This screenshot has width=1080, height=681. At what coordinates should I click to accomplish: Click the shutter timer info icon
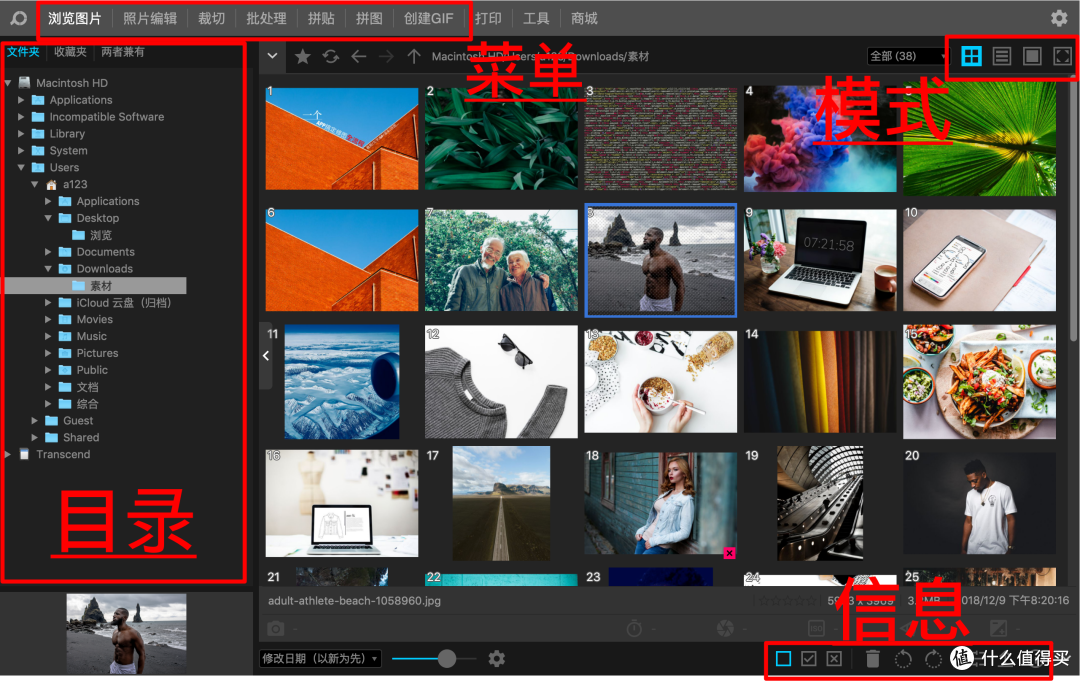pyautogui.click(x=634, y=628)
